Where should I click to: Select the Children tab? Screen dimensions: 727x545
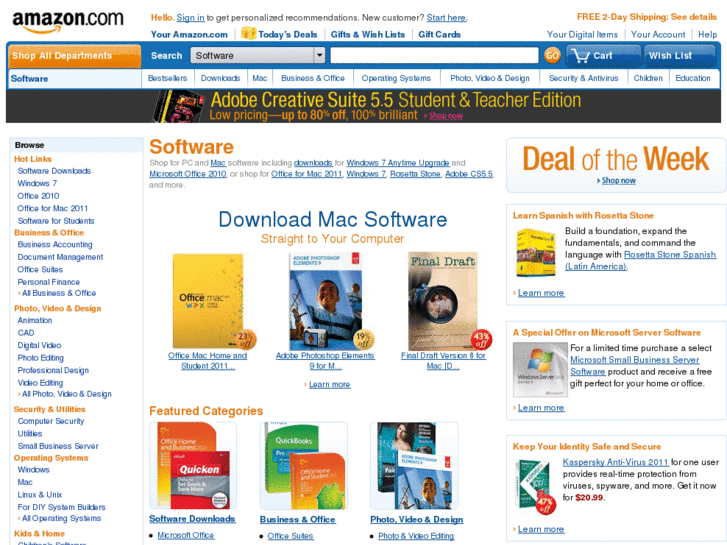[x=648, y=78]
